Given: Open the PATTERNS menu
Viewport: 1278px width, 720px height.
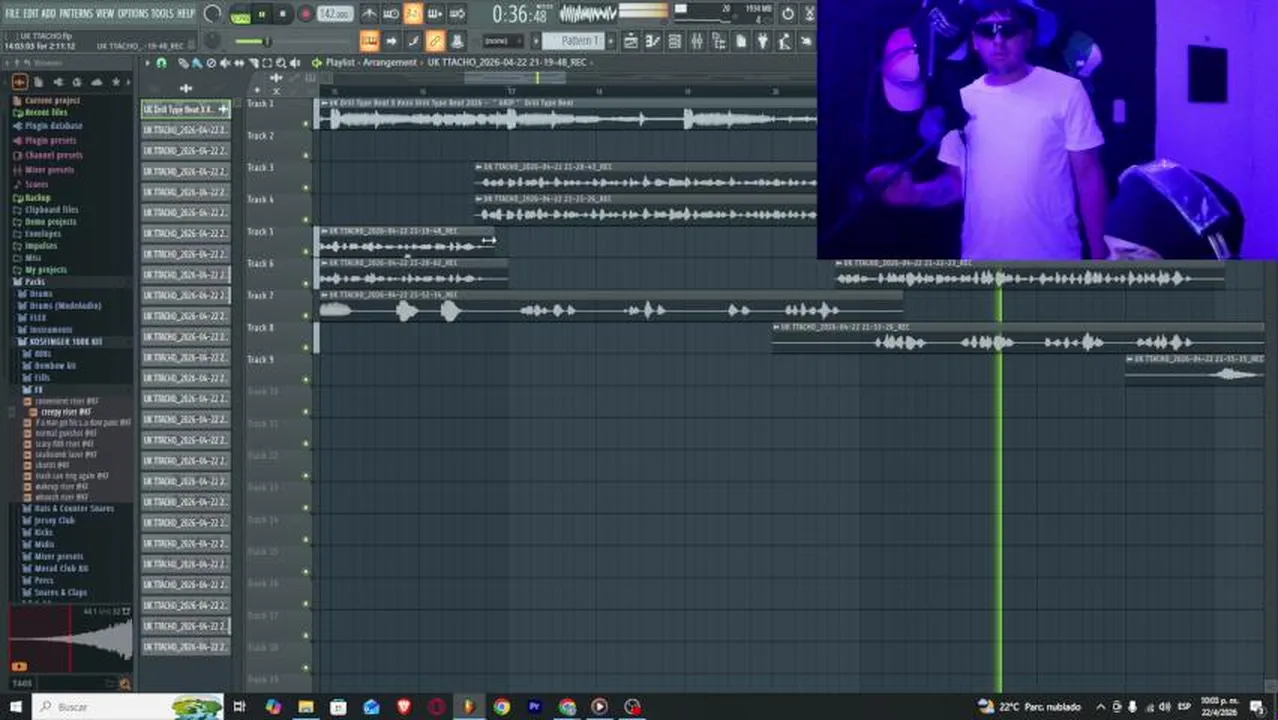Looking at the screenshot, I should pyautogui.click(x=76, y=13).
